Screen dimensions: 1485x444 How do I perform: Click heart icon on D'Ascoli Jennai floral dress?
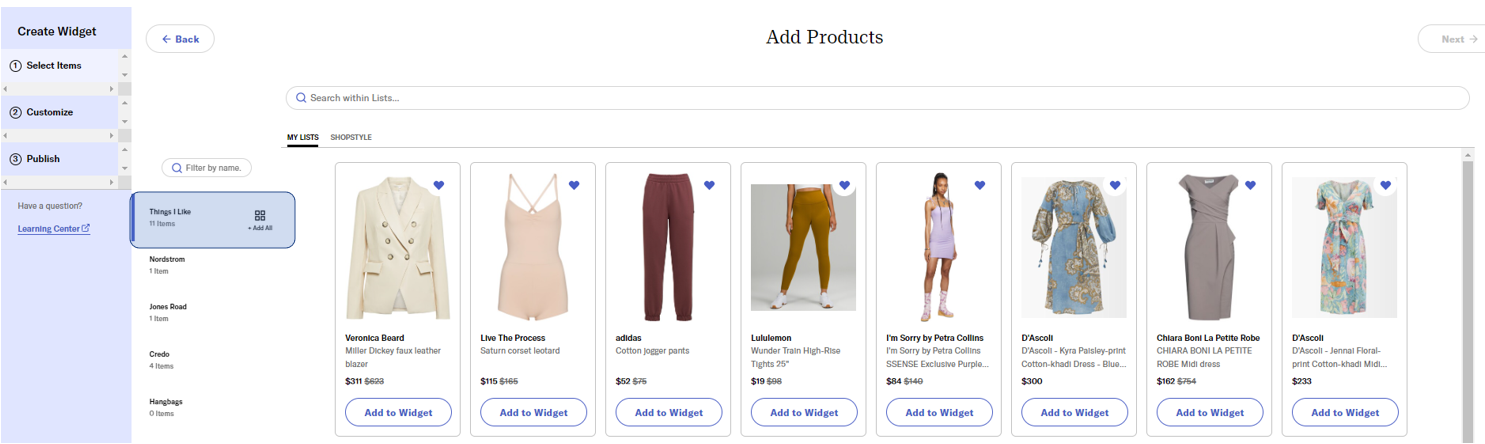[x=1385, y=185]
